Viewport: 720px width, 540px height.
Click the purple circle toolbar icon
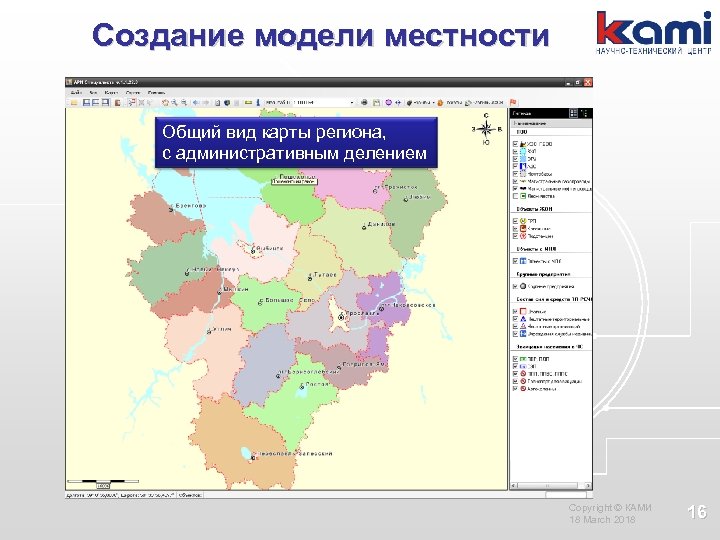(x=389, y=102)
